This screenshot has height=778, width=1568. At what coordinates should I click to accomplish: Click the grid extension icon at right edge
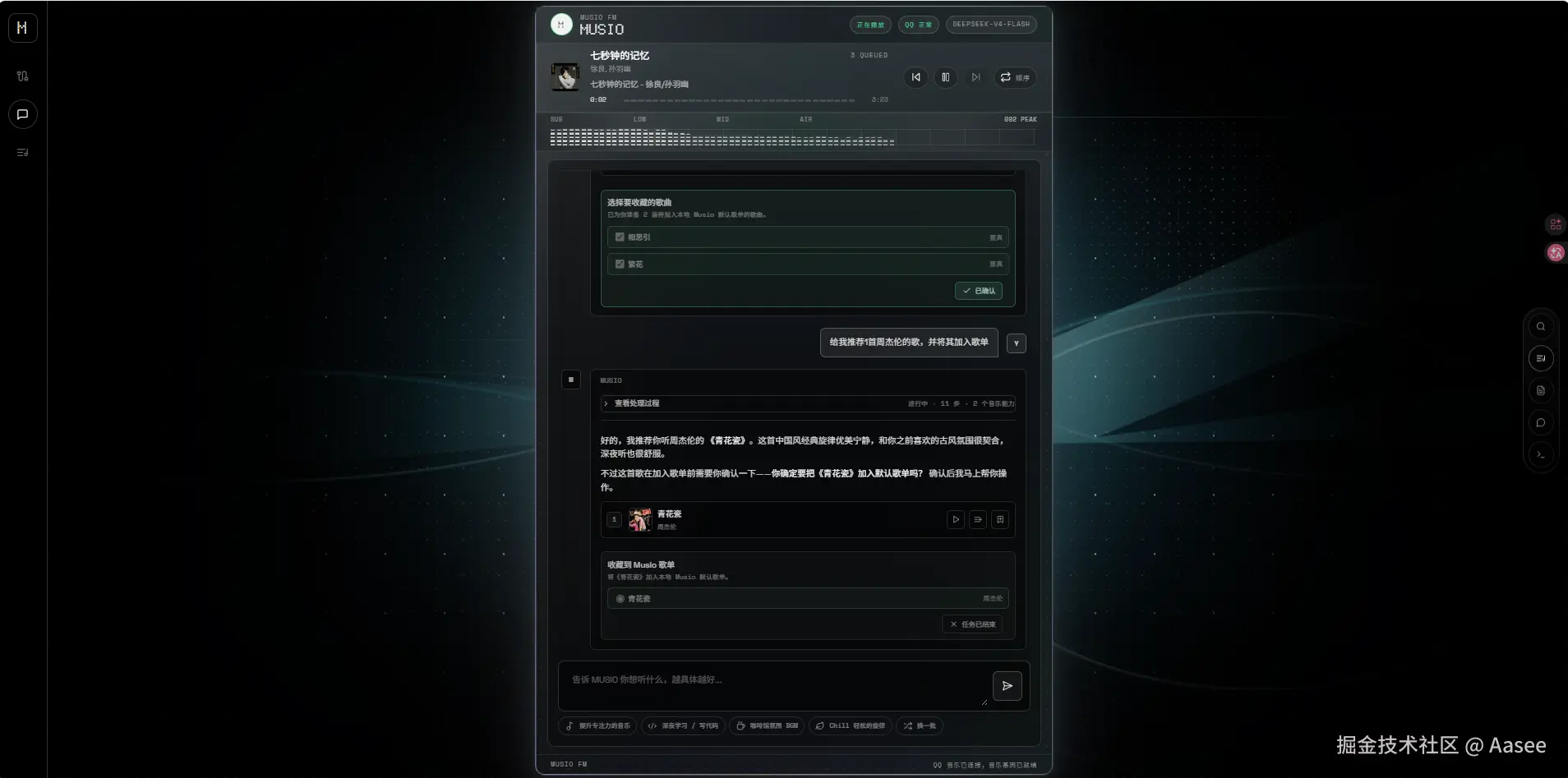[x=1556, y=224]
